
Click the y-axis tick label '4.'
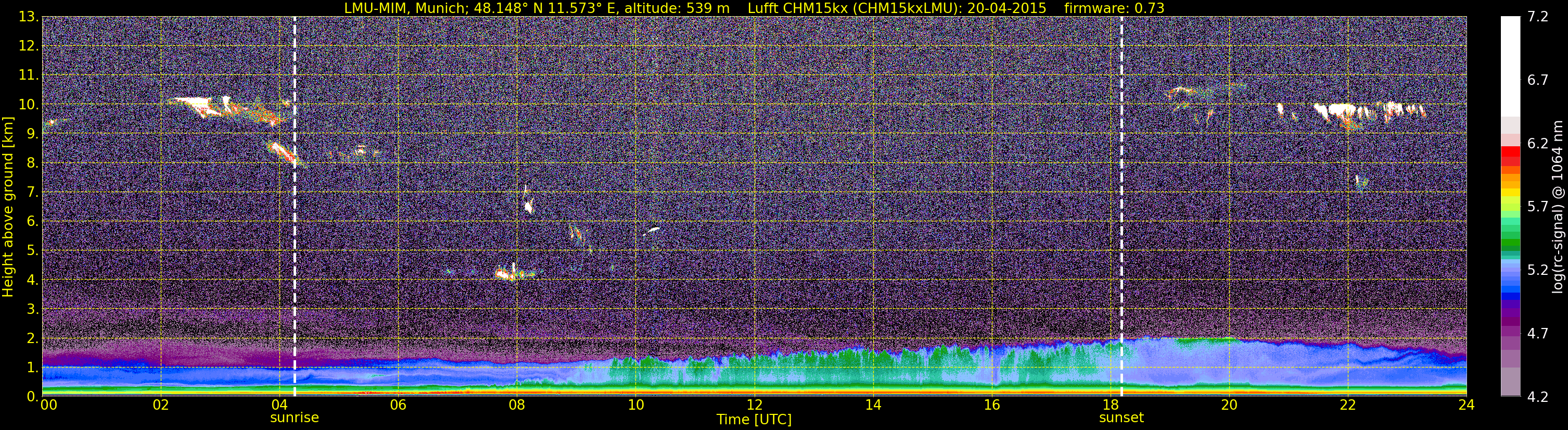coord(32,280)
